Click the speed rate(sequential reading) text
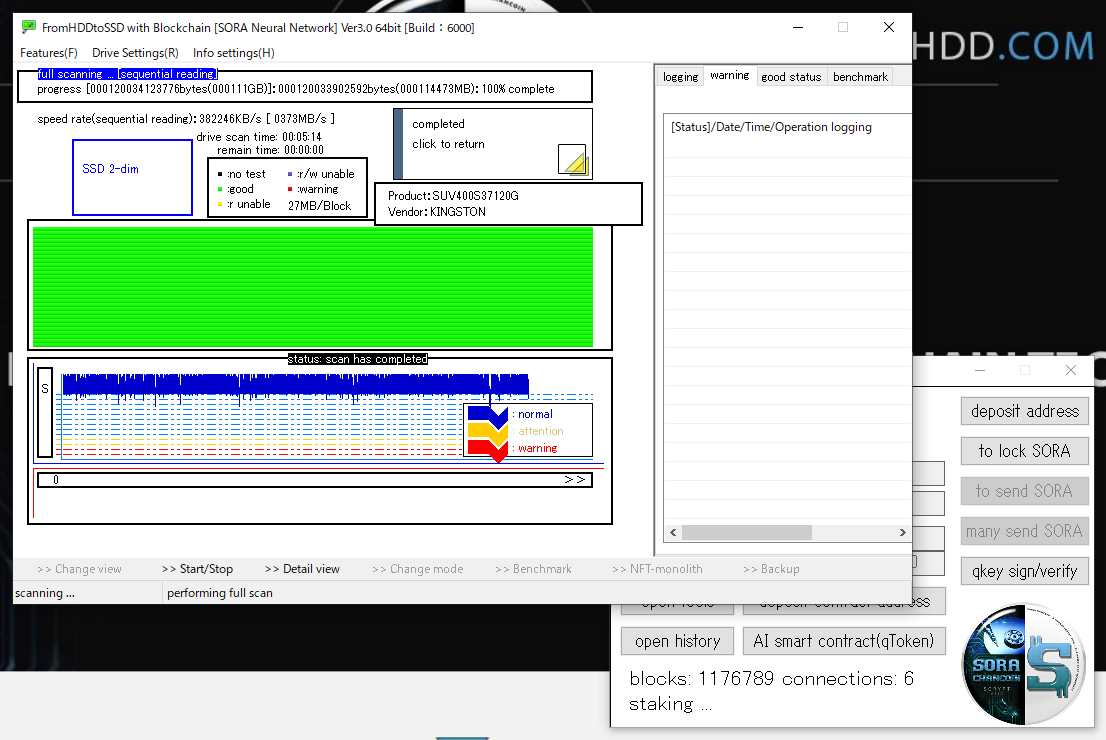This screenshot has height=740, width=1106. (x=186, y=119)
